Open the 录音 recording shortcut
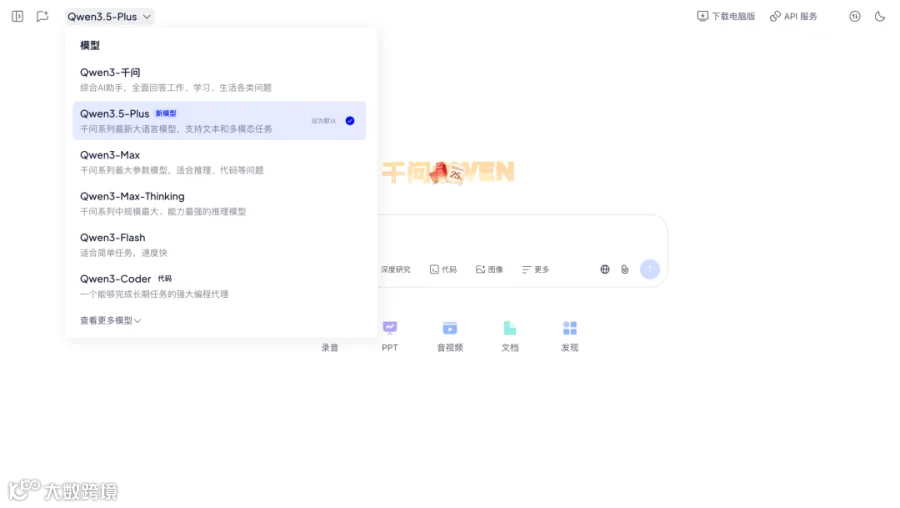This screenshot has height=508, width=900. point(330,347)
